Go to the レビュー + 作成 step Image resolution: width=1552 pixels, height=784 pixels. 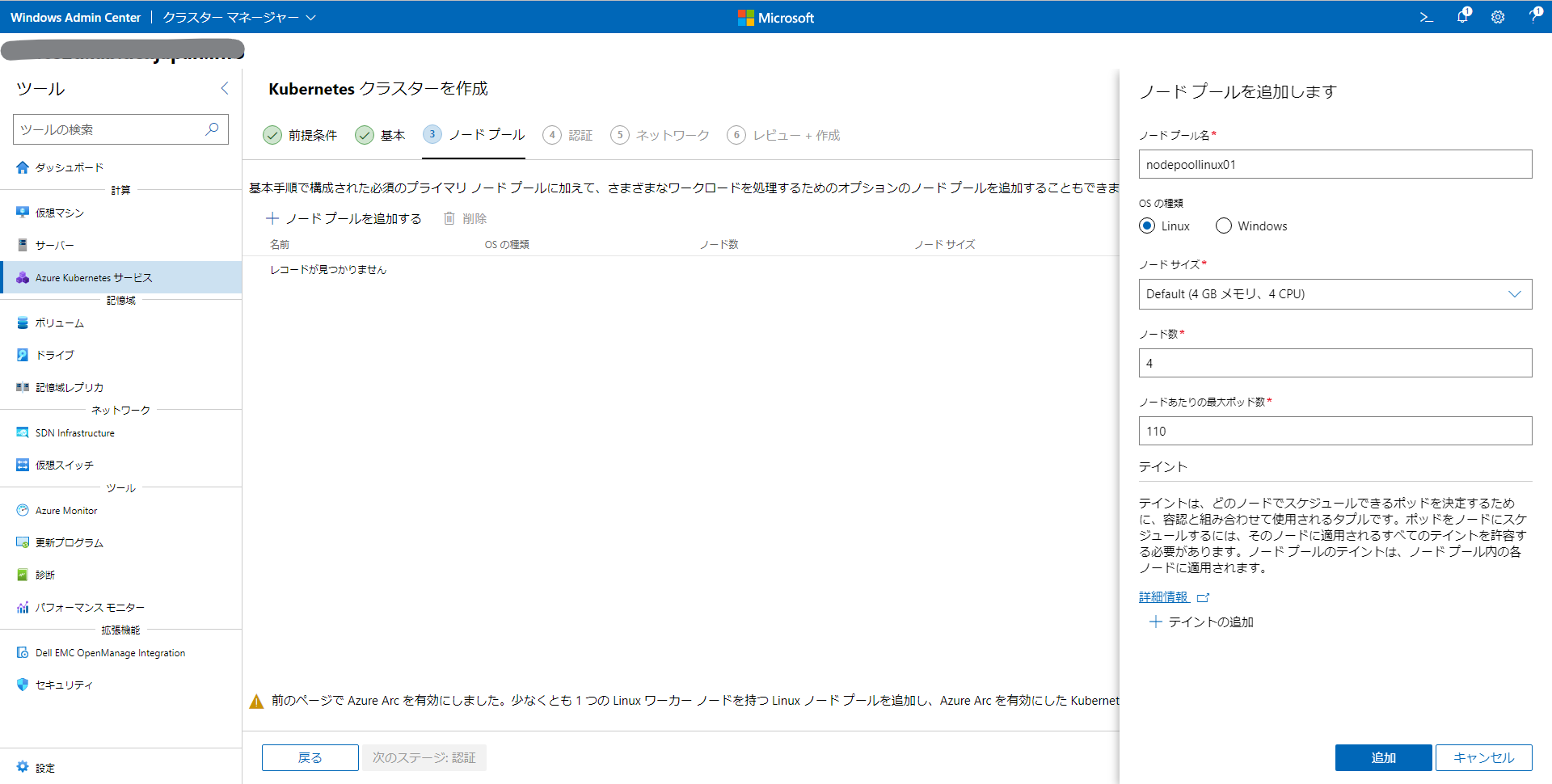tap(784, 135)
